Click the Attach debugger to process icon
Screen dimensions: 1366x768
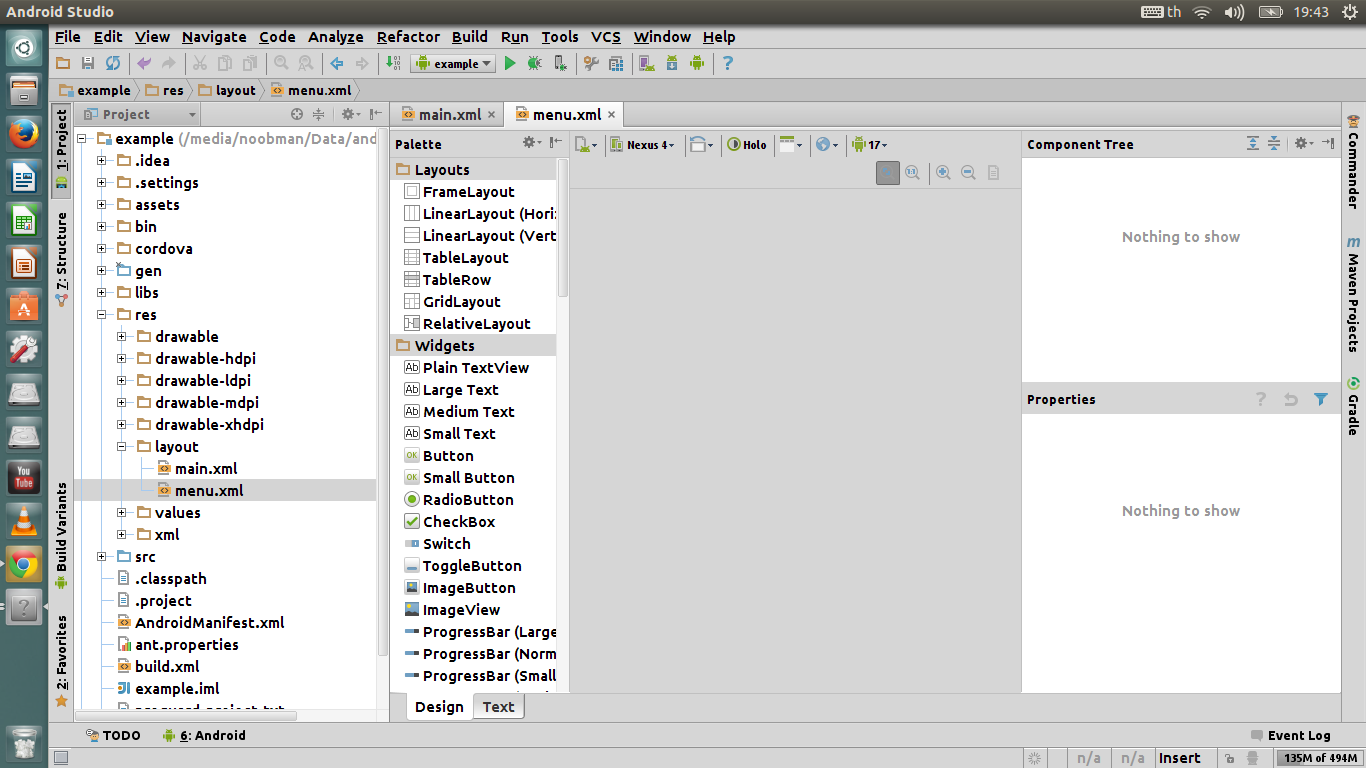point(560,63)
